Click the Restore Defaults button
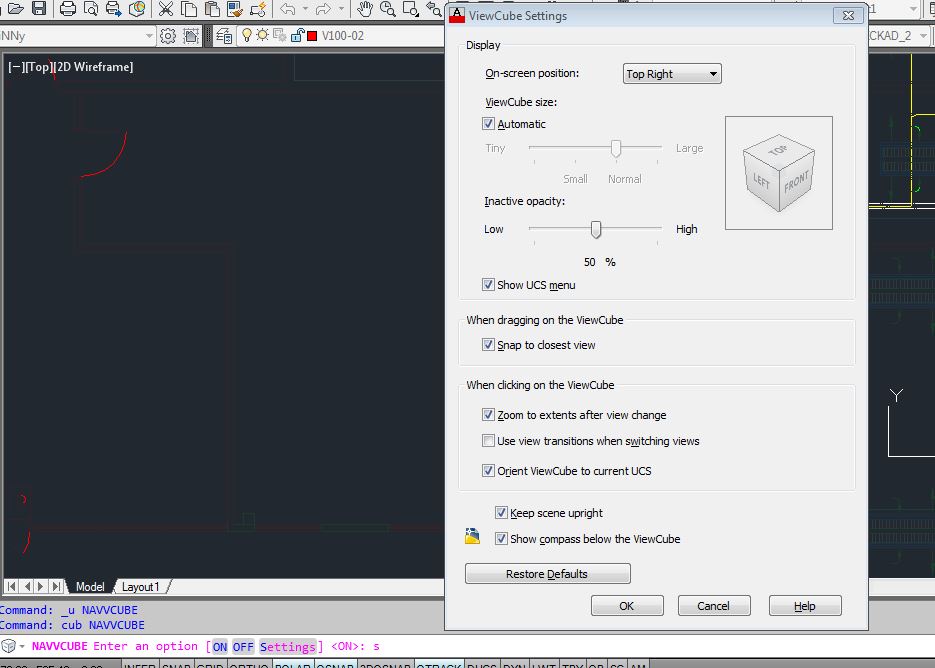Viewport: 935px width, 668px height. coord(547,573)
